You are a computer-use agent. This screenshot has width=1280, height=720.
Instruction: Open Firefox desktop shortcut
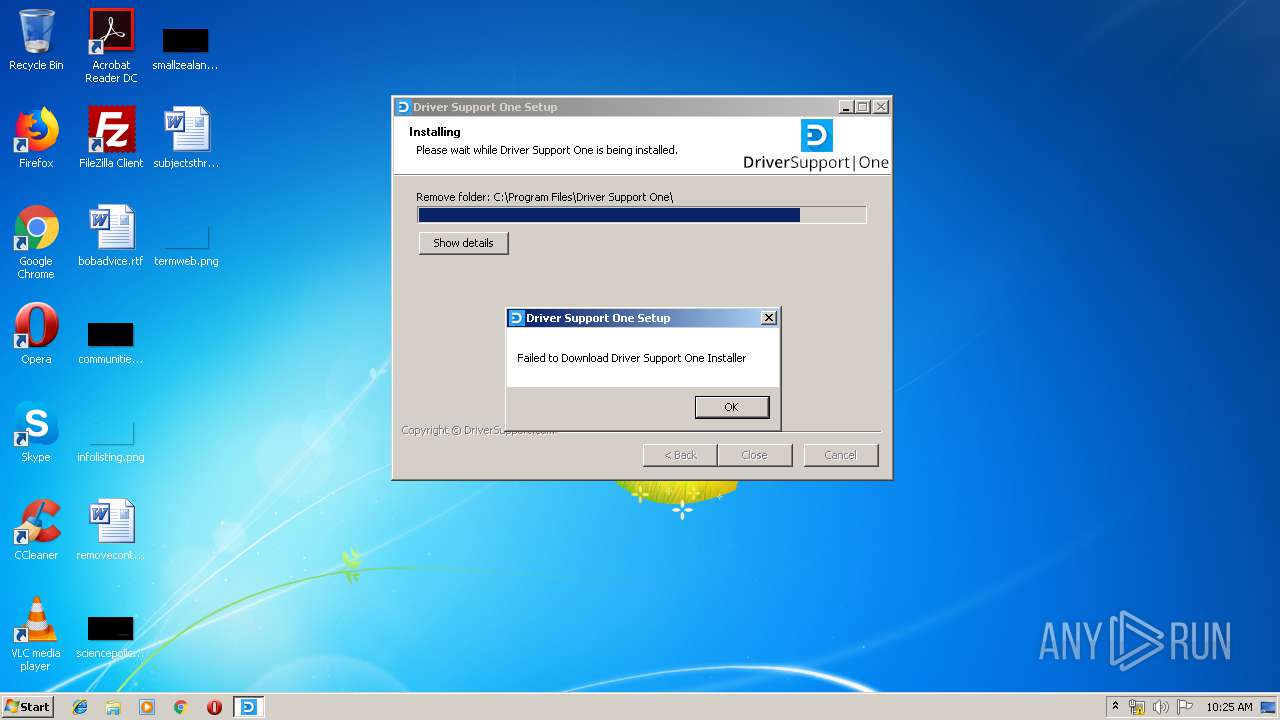[x=36, y=139]
